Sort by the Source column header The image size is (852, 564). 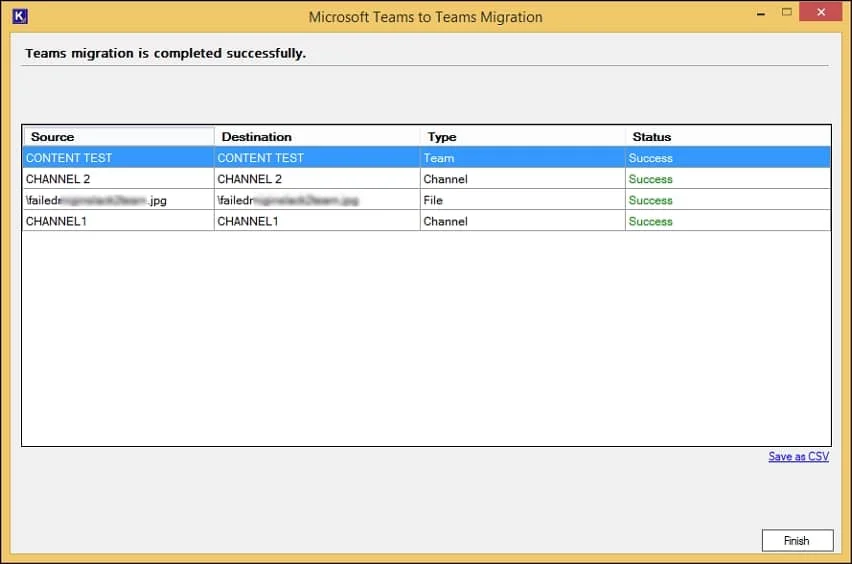coord(118,136)
